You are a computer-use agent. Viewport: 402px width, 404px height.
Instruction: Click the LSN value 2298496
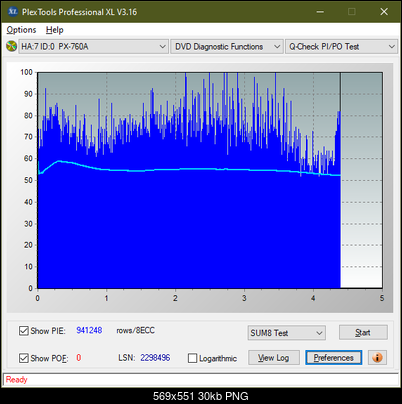pyautogui.click(x=155, y=358)
